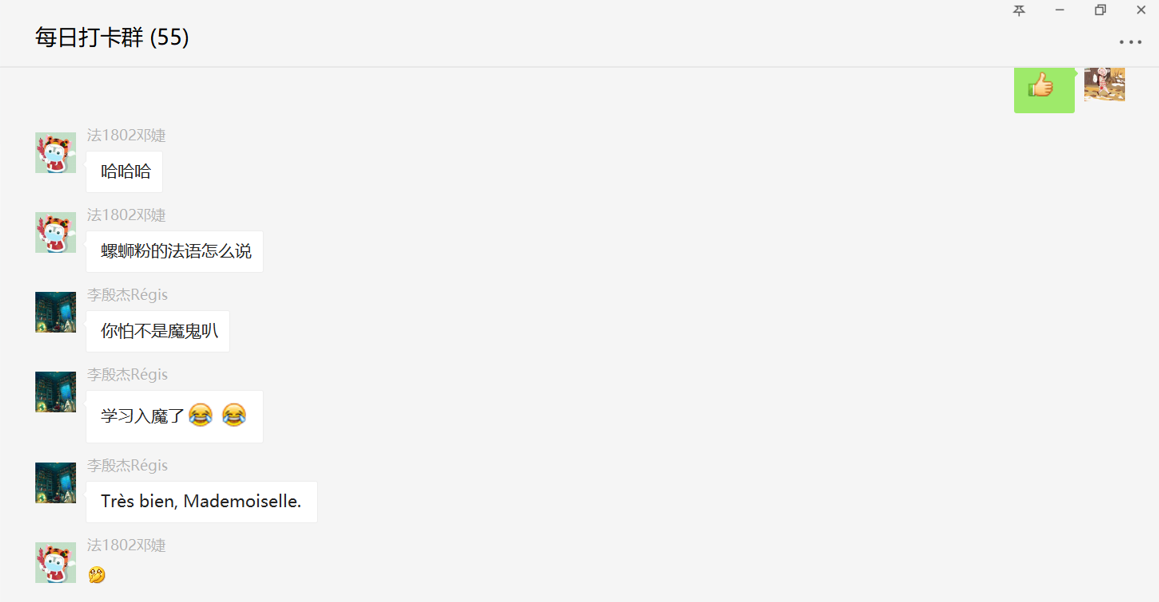Viewport: 1159px width, 602px height.
Task: Click avatar next to 螺蛳粉的法语怎么说 message
Action: click(x=55, y=233)
